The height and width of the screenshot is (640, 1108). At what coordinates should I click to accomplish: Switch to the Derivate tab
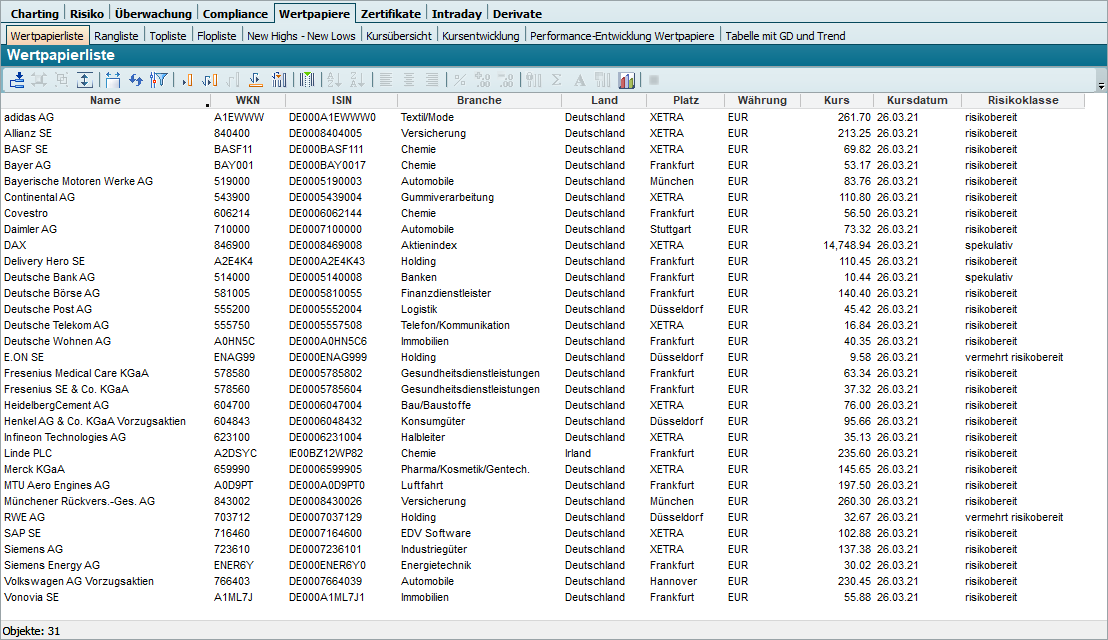coord(517,14)
